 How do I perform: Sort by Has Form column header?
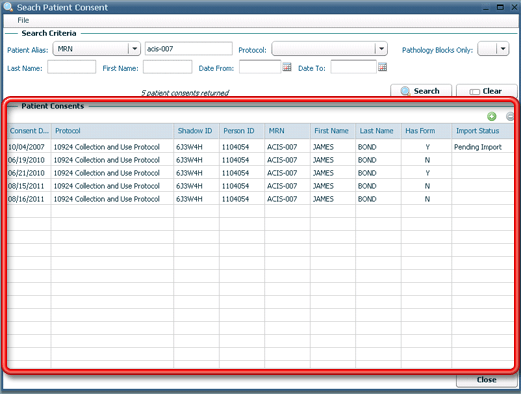point(426,131)
